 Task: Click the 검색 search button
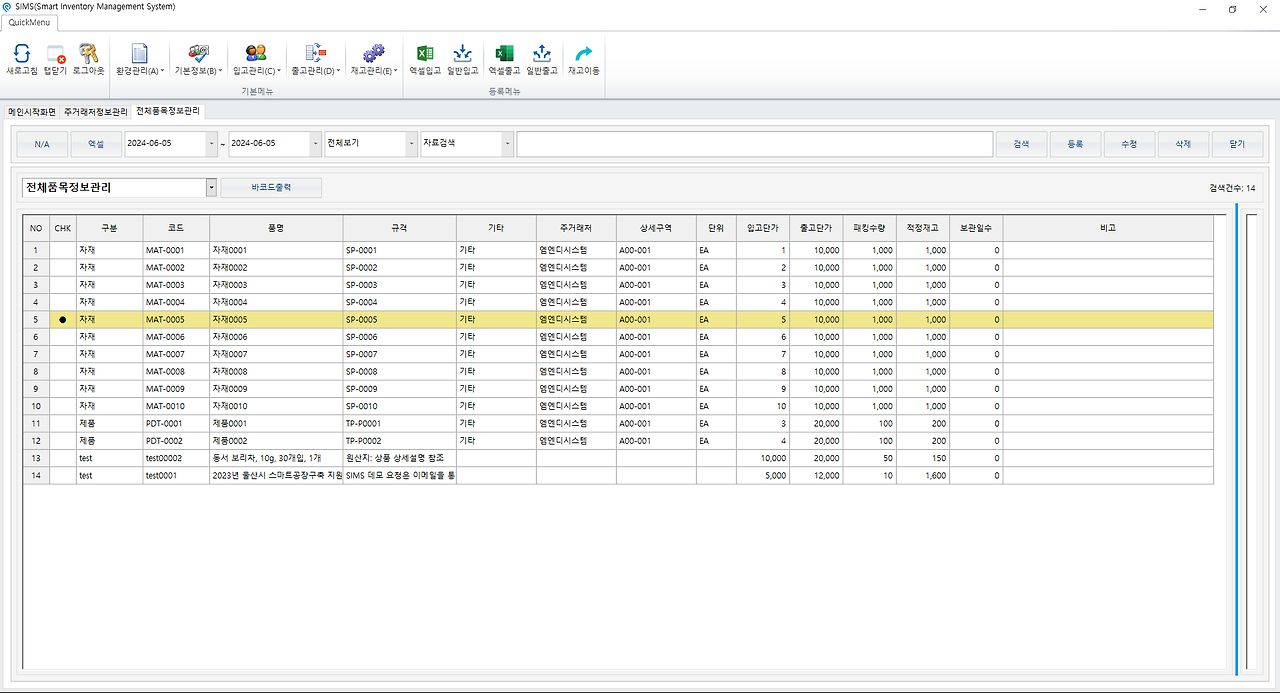[1021, 144]
